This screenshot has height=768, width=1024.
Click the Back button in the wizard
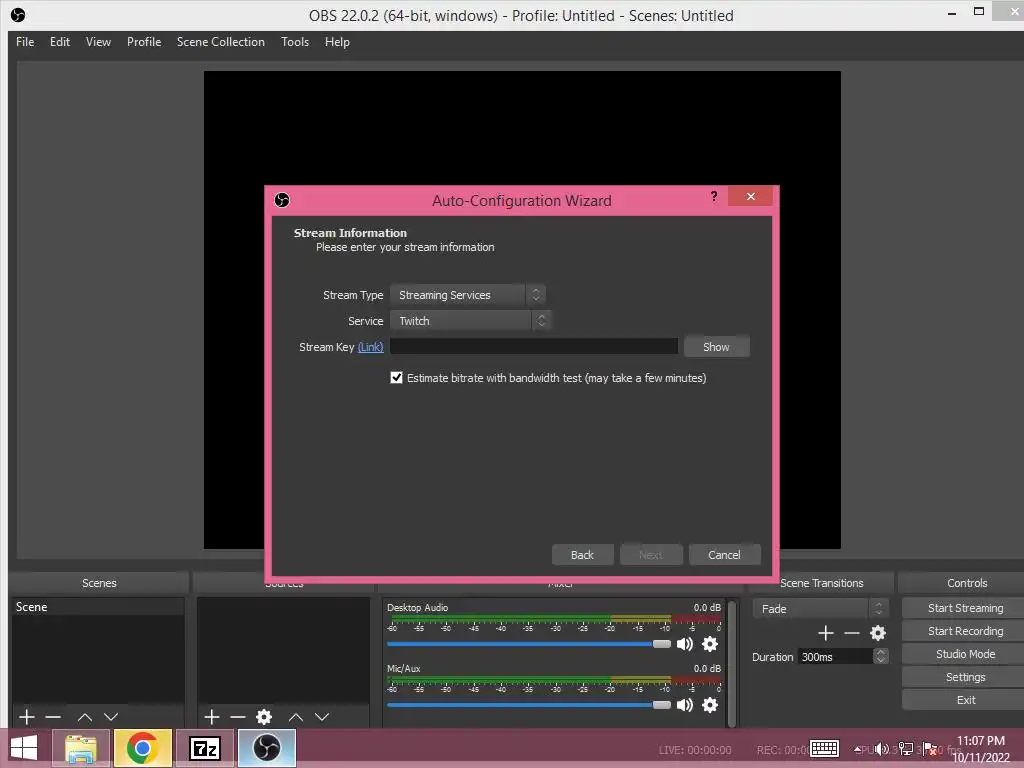[x=582, y=554]
